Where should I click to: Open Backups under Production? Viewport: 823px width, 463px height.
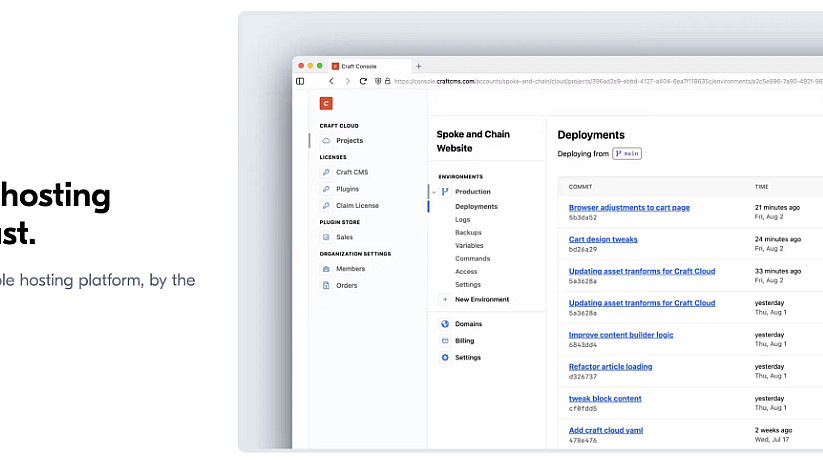pyautogui.click(x=468, y=233)
